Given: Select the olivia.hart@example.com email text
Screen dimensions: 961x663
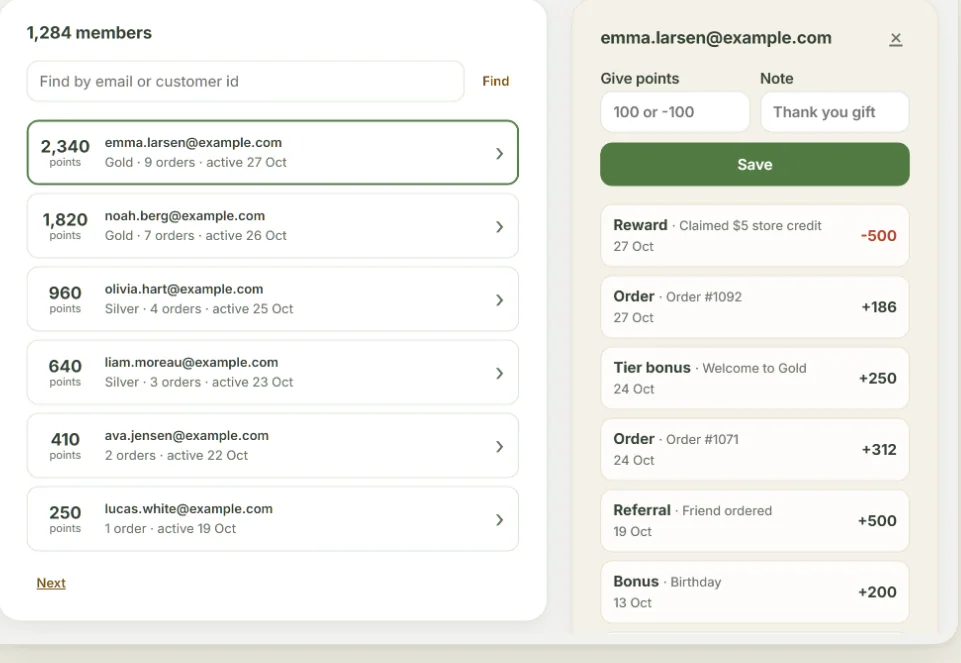Looking at the screenshot, I should pos(184,289).
